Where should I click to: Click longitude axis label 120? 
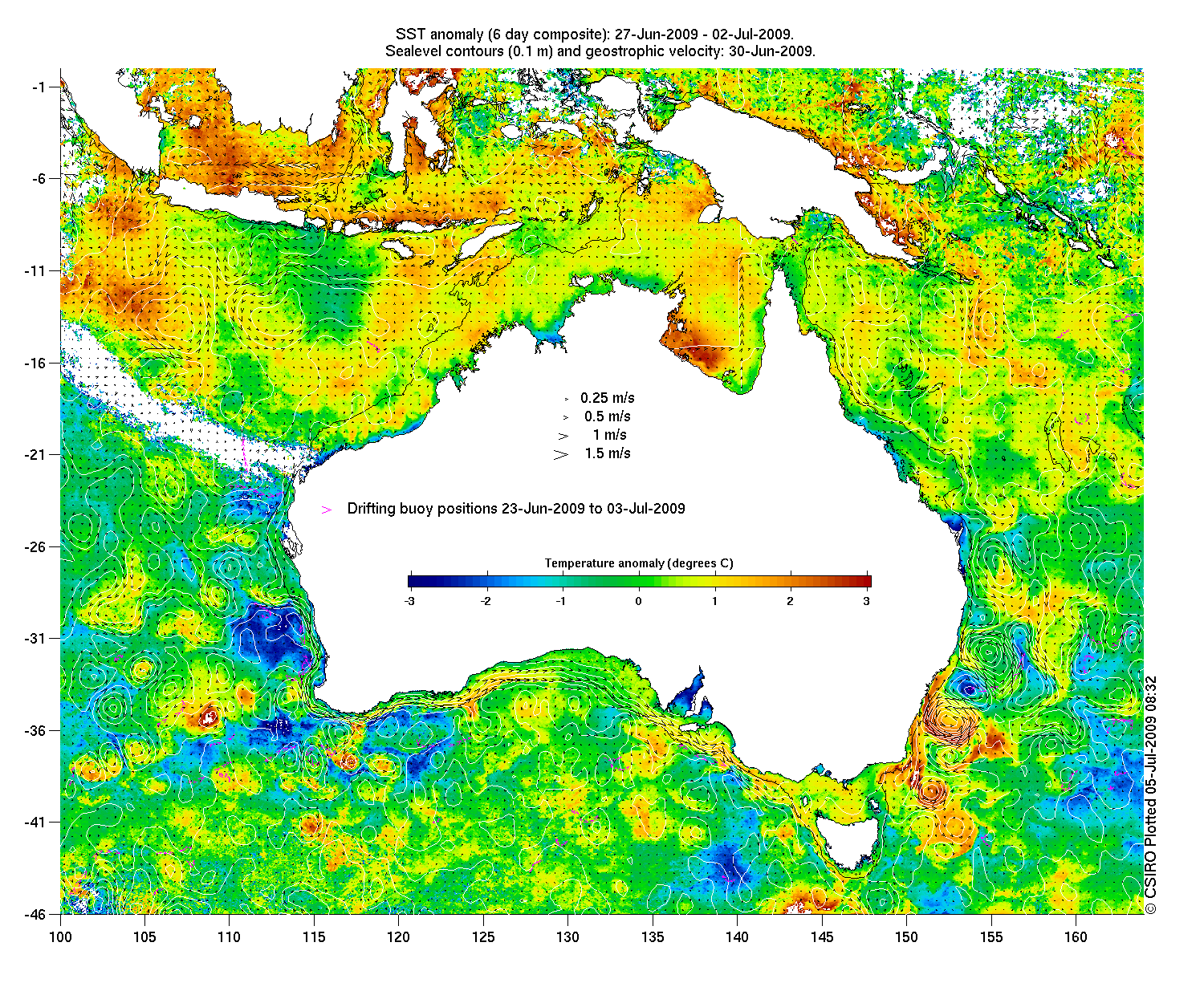click(398, 937)
